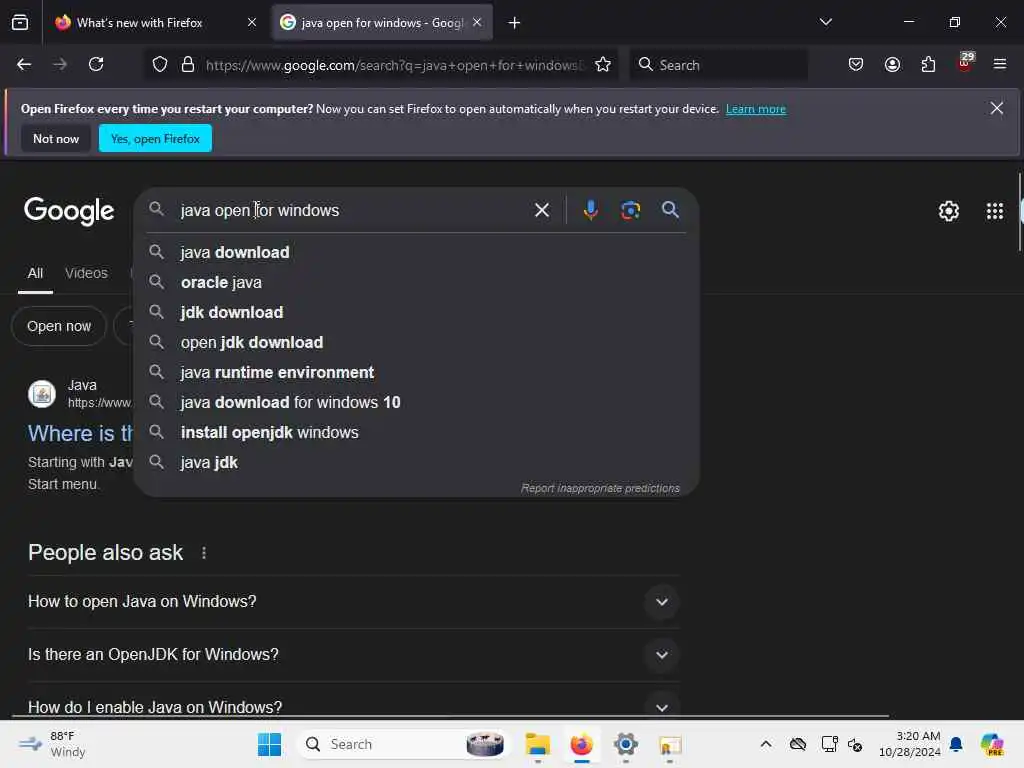Viewport: 1024px width, 768px height.
Task: Submit search with magnifier button
Action: coord(670,210)
